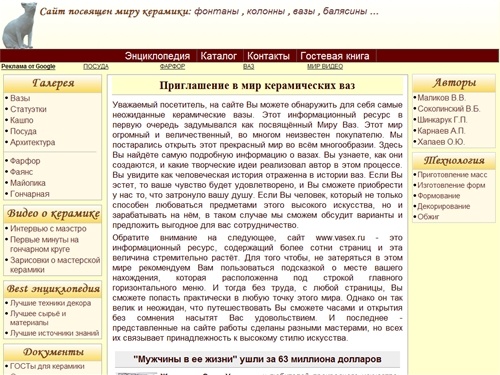Viewport: 500px width, 375px height.
Task: Open Лучшие техники декора link
Action: pos(50,303)
